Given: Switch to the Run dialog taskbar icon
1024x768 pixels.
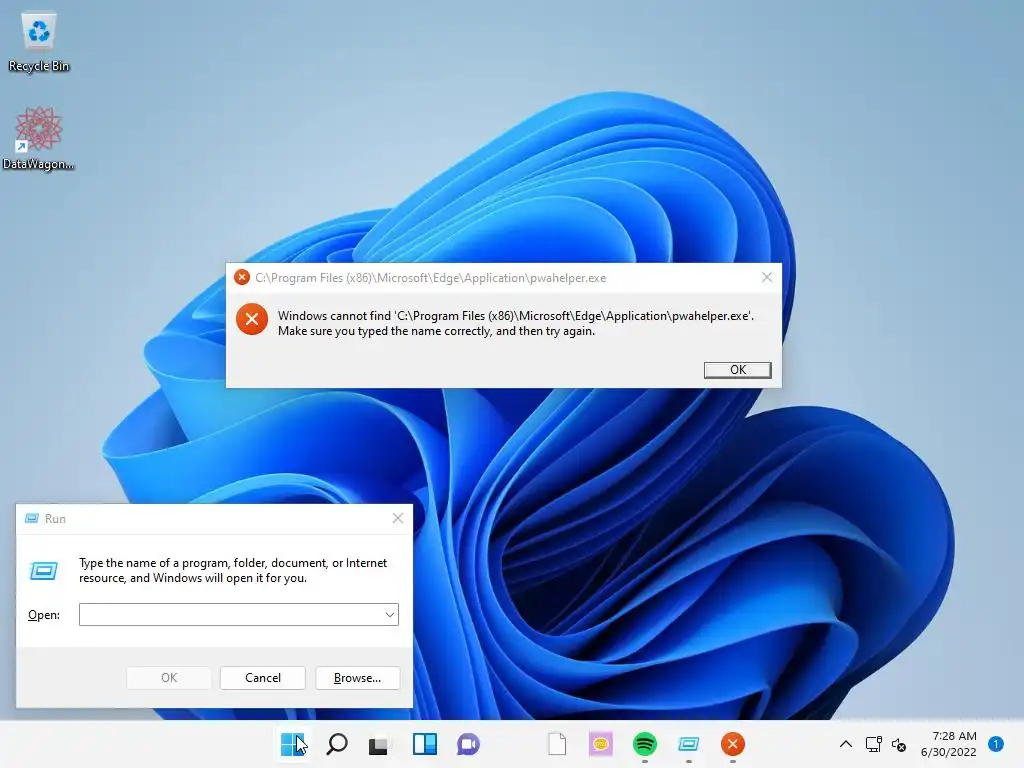Looking at the screenshot, I should [688, 744].
